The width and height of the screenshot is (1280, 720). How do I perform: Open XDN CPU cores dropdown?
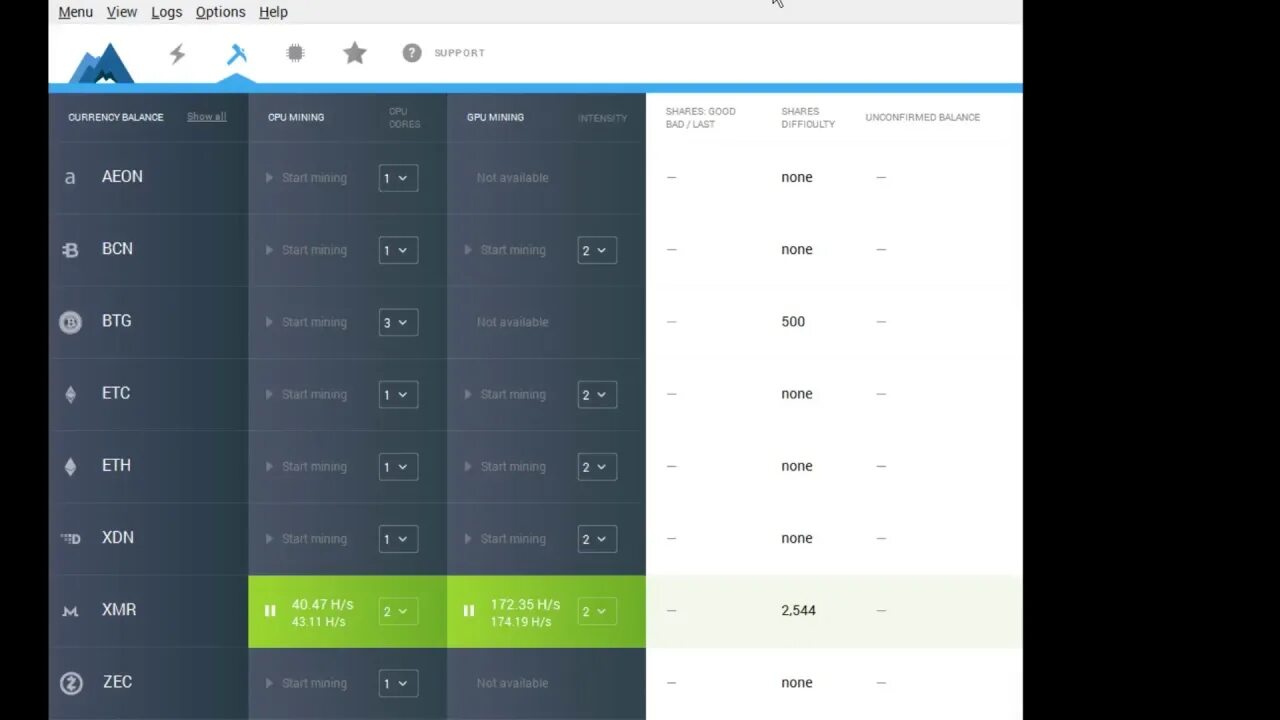398,538
